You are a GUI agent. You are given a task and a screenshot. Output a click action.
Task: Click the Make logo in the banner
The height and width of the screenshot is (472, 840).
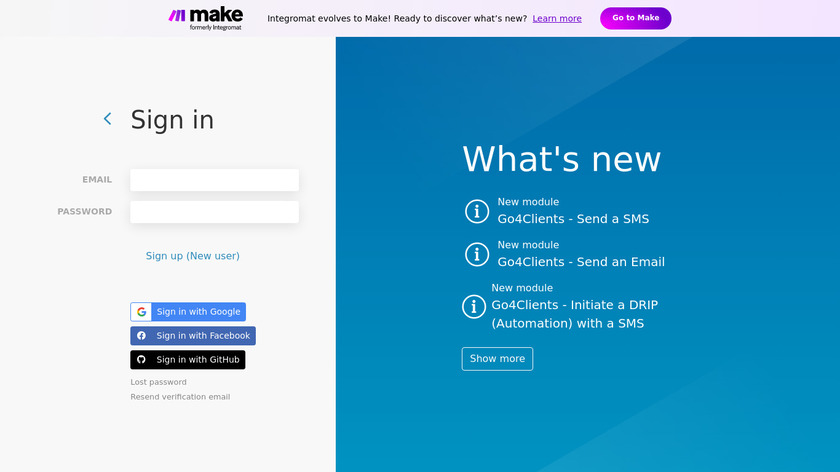206,18
